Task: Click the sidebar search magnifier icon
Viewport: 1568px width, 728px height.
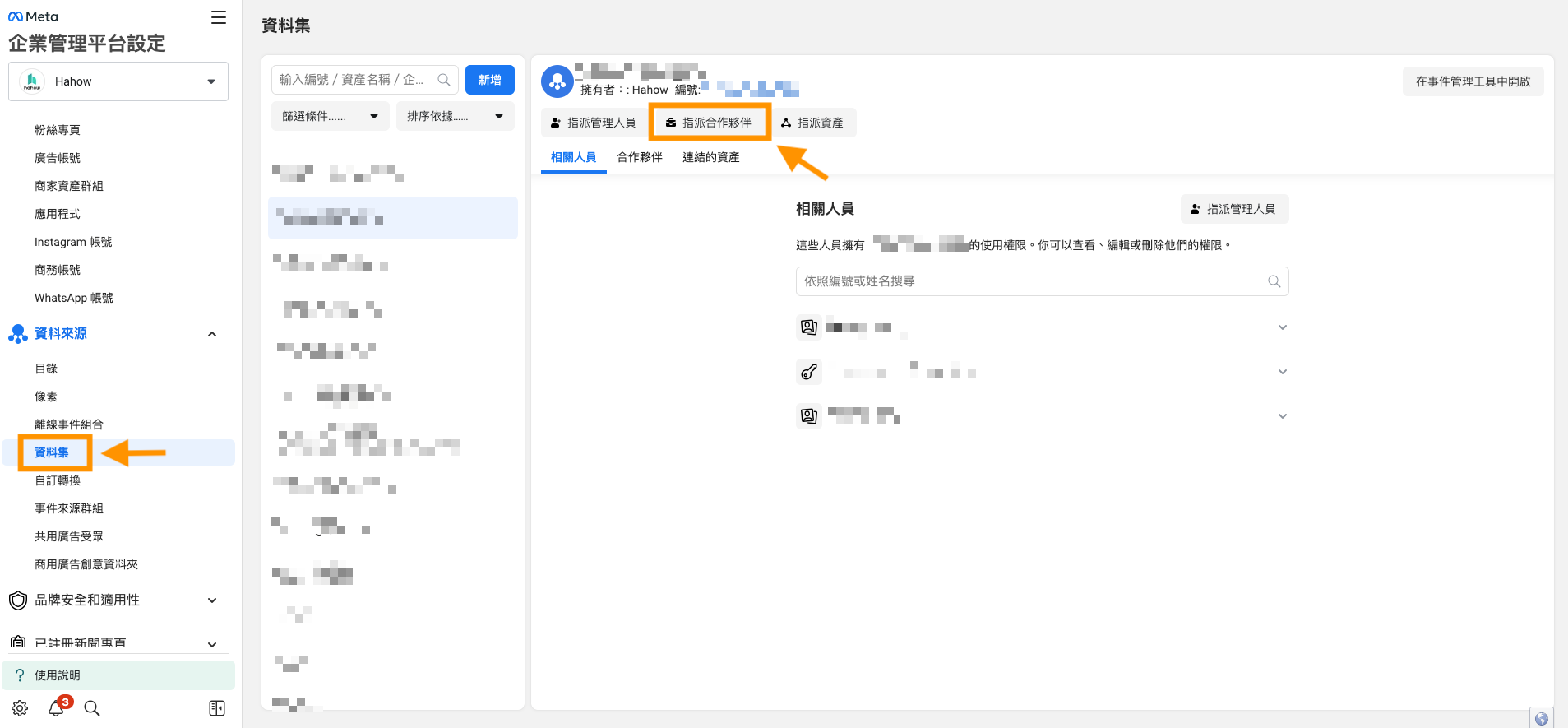Action: (92, 708)
